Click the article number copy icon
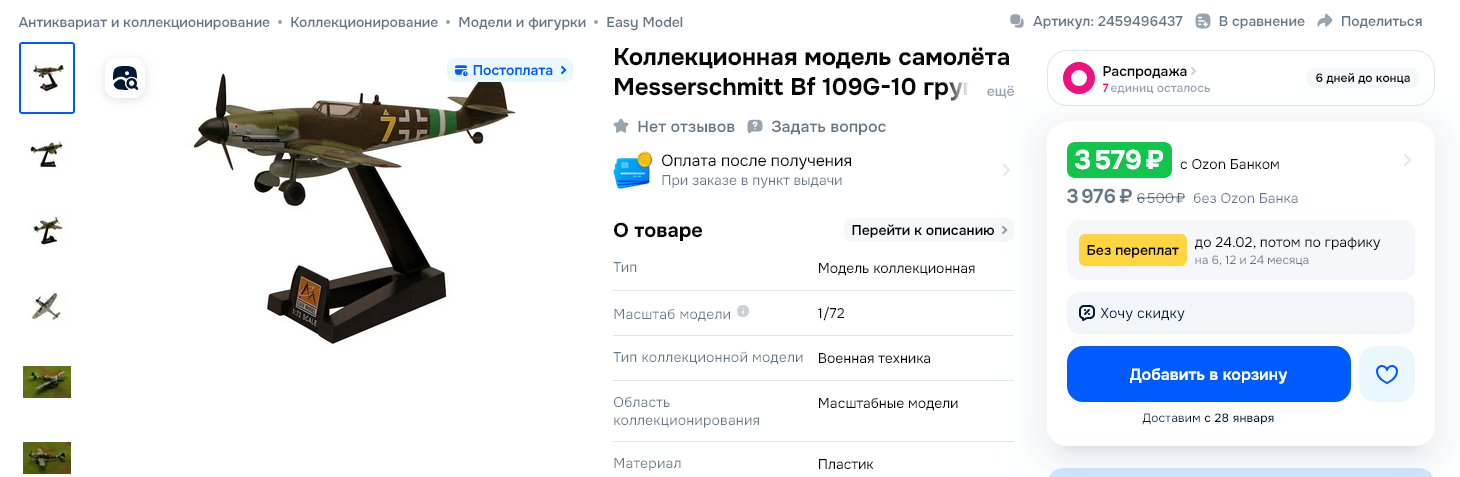Viewport: 1460px width, 477px height. [x=1017, y=21]
